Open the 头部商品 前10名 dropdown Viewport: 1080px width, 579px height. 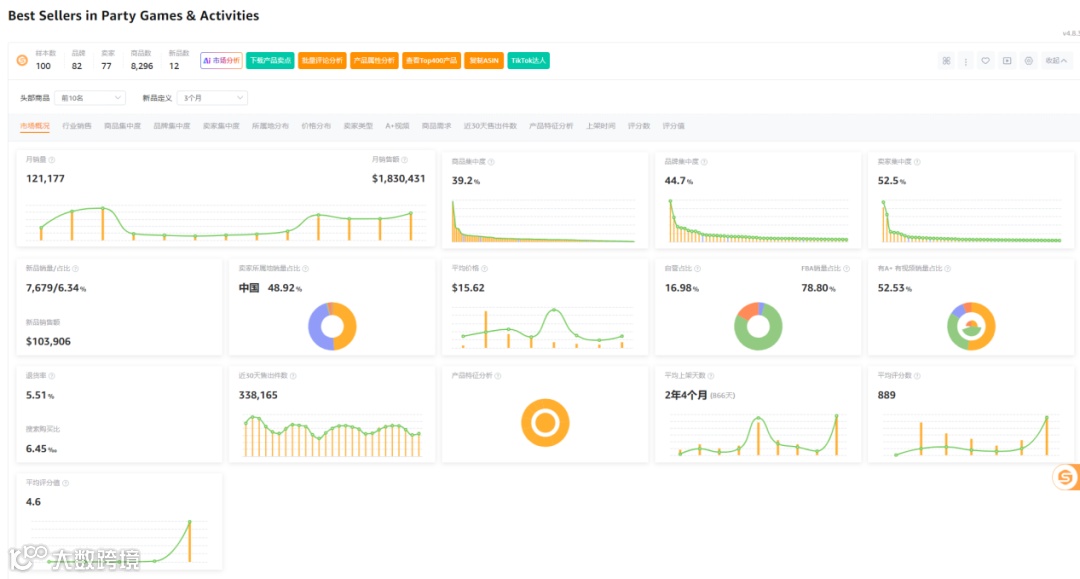(90, 98)
